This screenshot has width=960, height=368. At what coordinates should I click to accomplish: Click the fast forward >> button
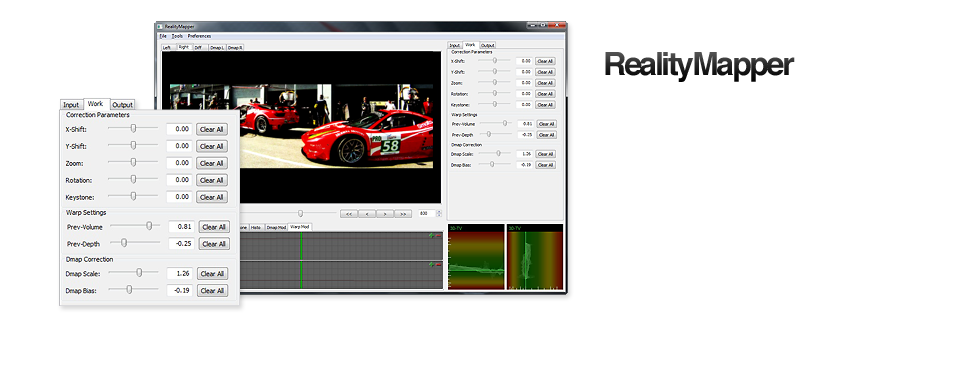pos(402,214)
